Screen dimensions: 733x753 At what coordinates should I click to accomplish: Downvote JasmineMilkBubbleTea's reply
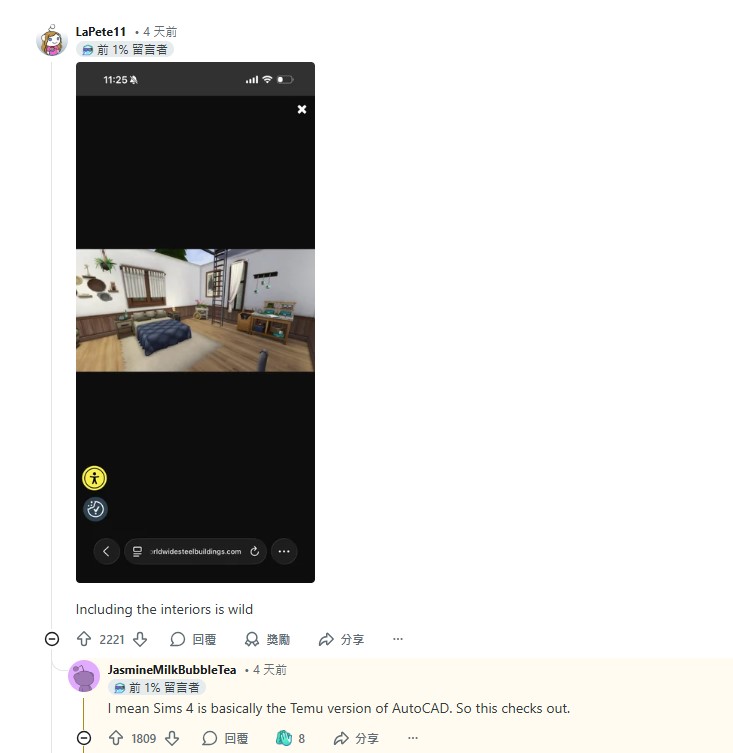[x=172, y=738]
